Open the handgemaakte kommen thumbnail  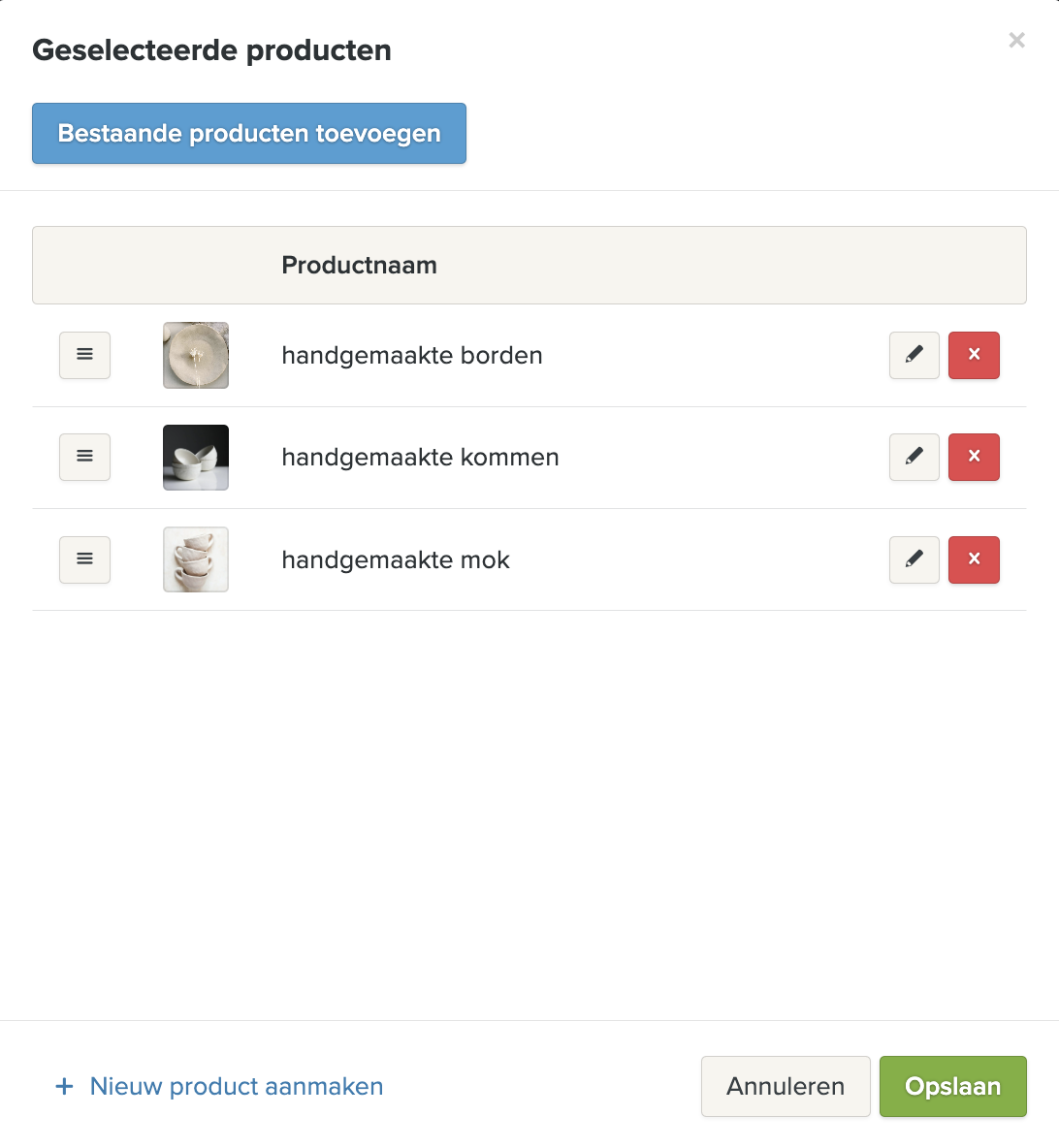coord(196,457)
